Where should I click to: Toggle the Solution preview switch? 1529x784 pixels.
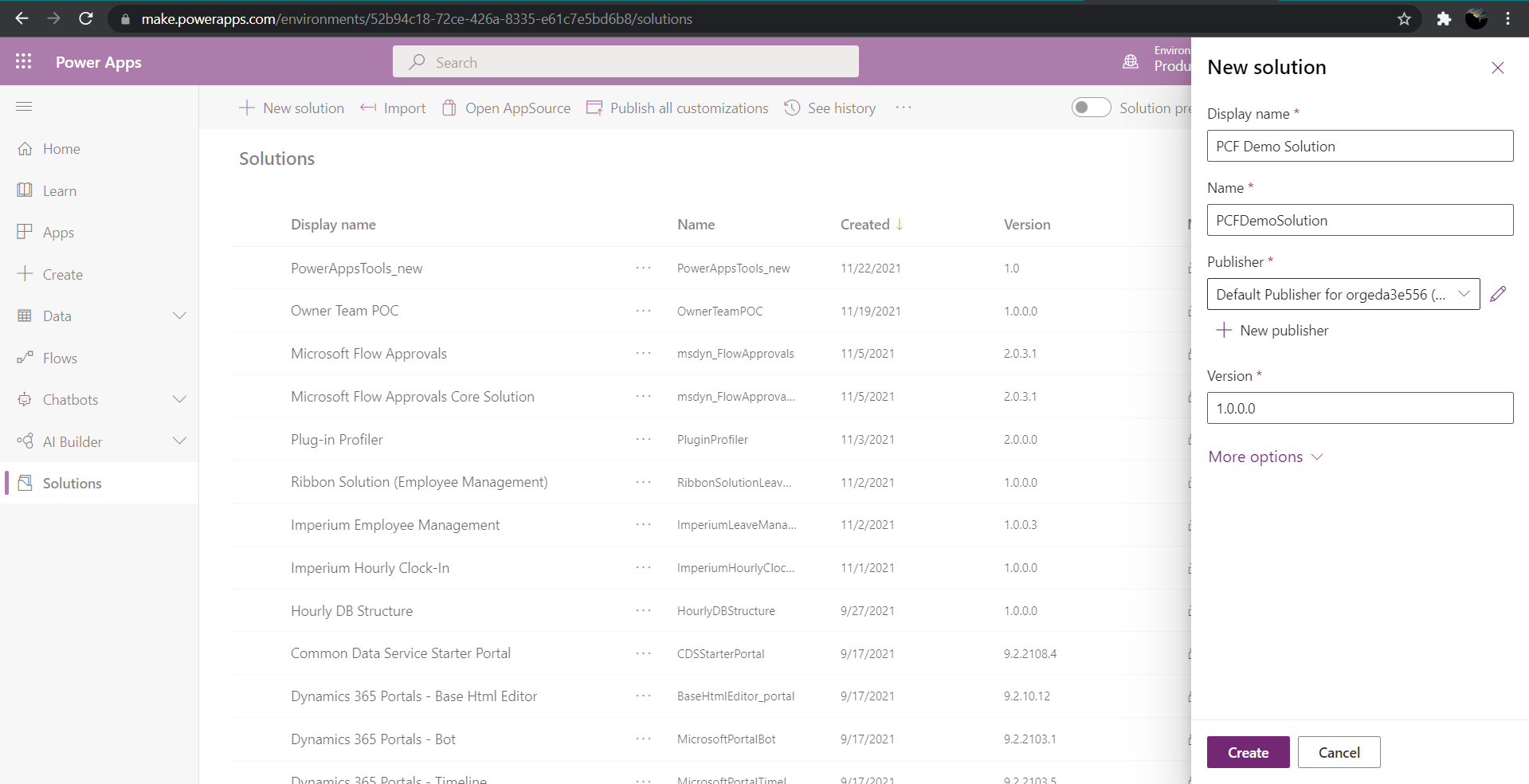click(1091, 107)
